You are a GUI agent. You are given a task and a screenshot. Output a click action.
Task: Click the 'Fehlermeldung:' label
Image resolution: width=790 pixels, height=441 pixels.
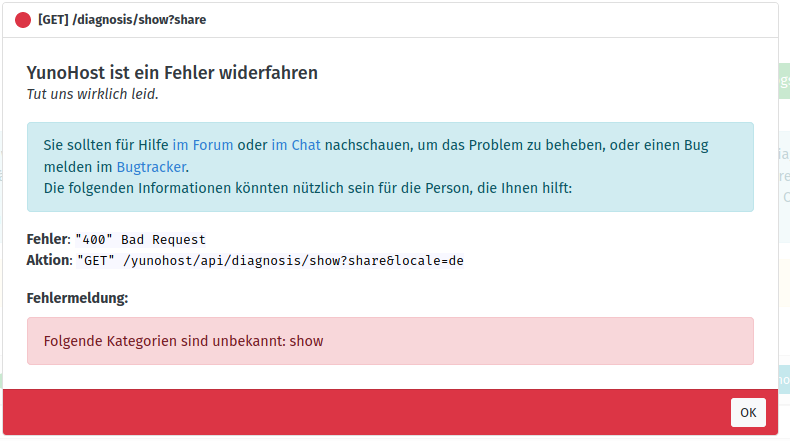tap(78, 298)
